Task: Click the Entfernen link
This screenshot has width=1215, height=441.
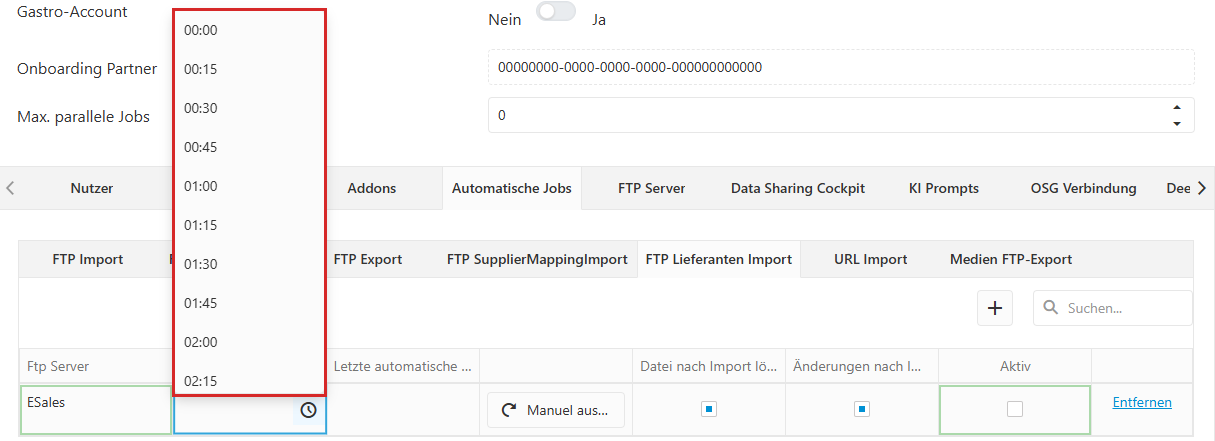Action: (x=1142, y=402)
